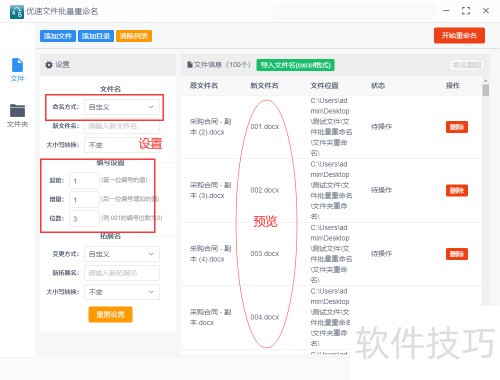
Task: Select file 采购合同 - 副本.docx
Action: click(210, 317)
